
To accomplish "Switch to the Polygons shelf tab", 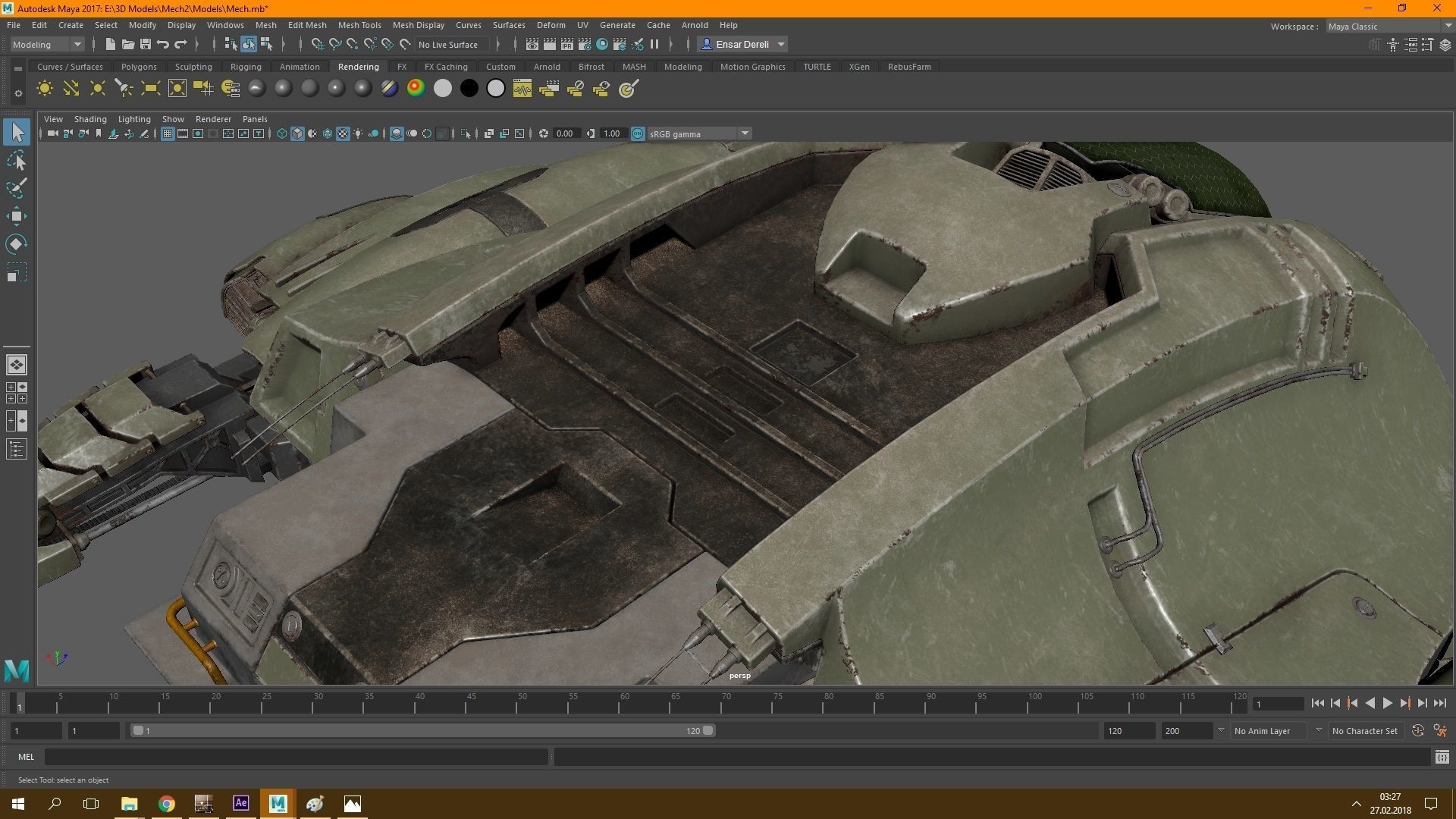I will click(139, 67).
